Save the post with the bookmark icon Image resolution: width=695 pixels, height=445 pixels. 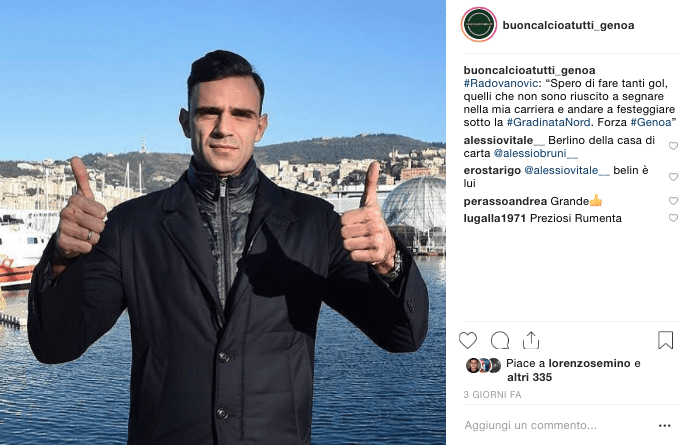665,340
